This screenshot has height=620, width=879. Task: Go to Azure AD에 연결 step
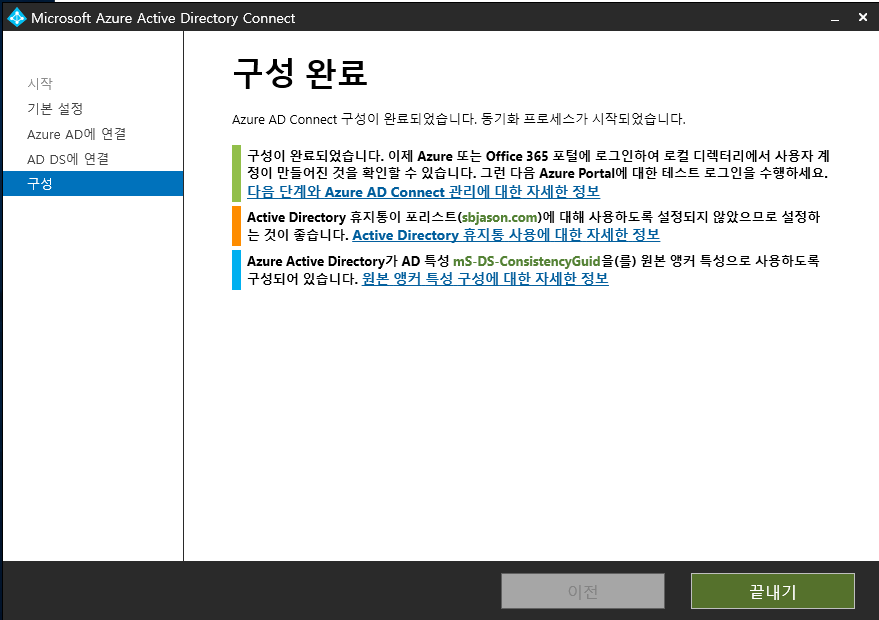click(x=76, y=134)
